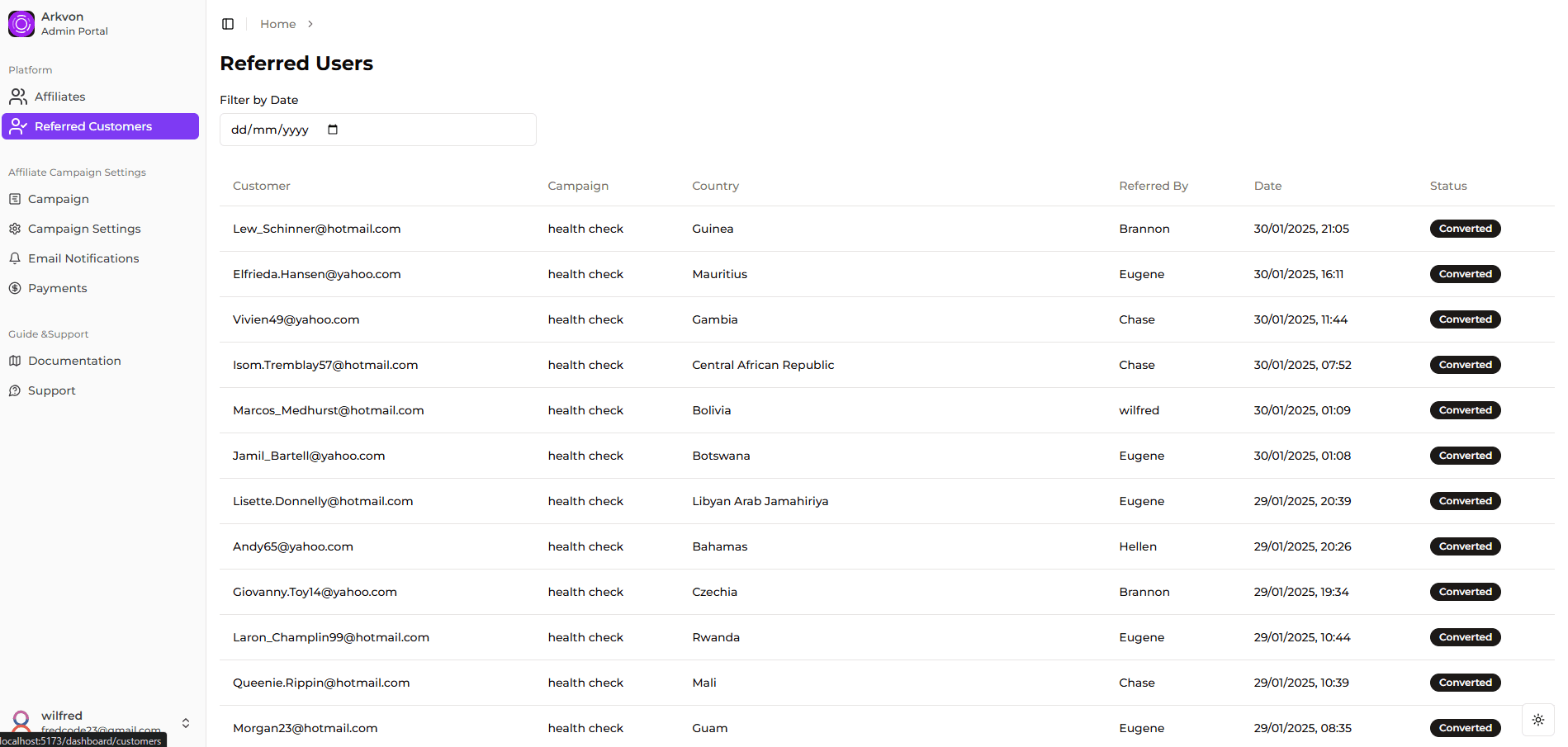The image size is (1568, 747).
Task: Click the Campaign Settings gear icon
Action: 15,229
